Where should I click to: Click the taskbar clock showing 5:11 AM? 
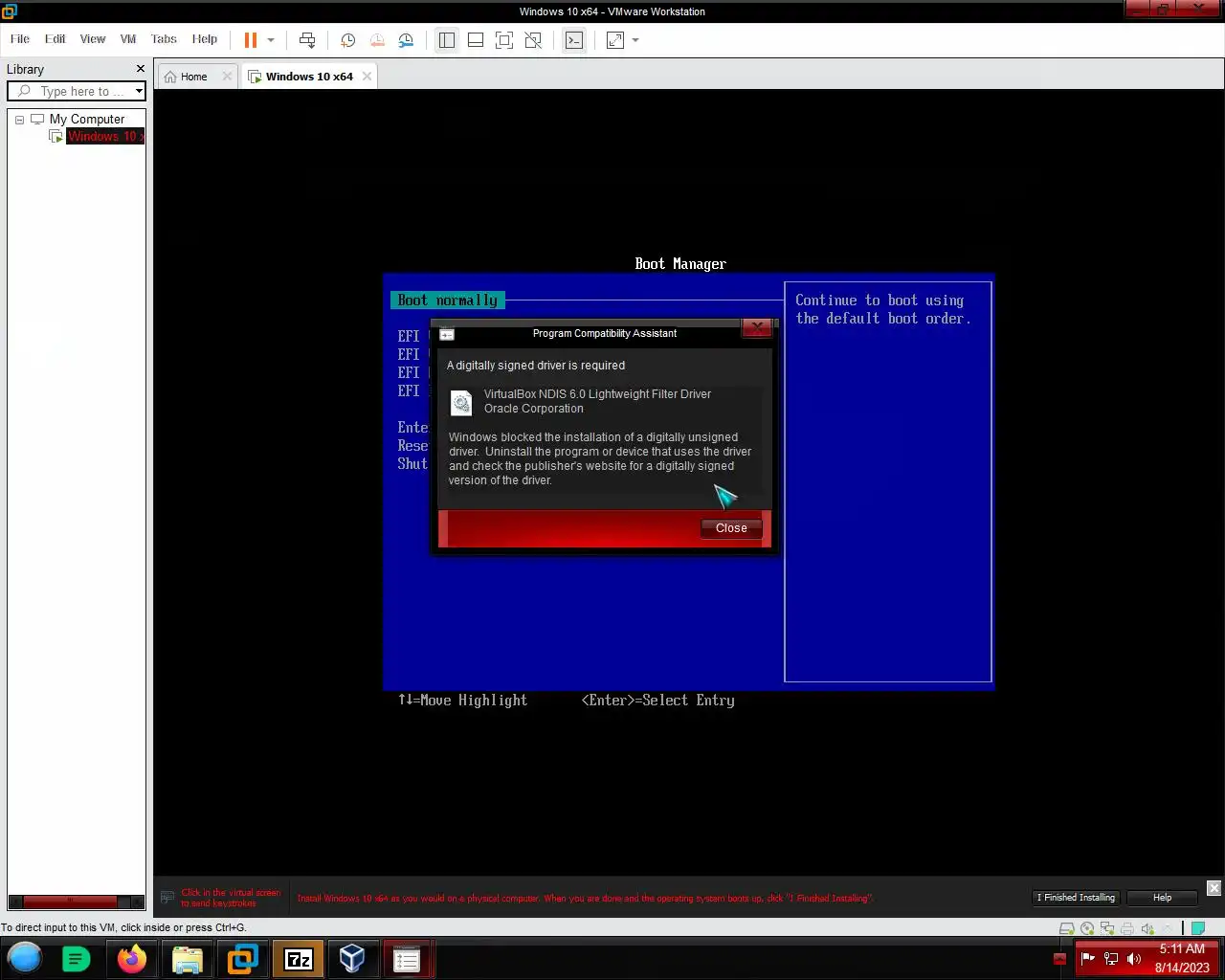(1182, 958)
